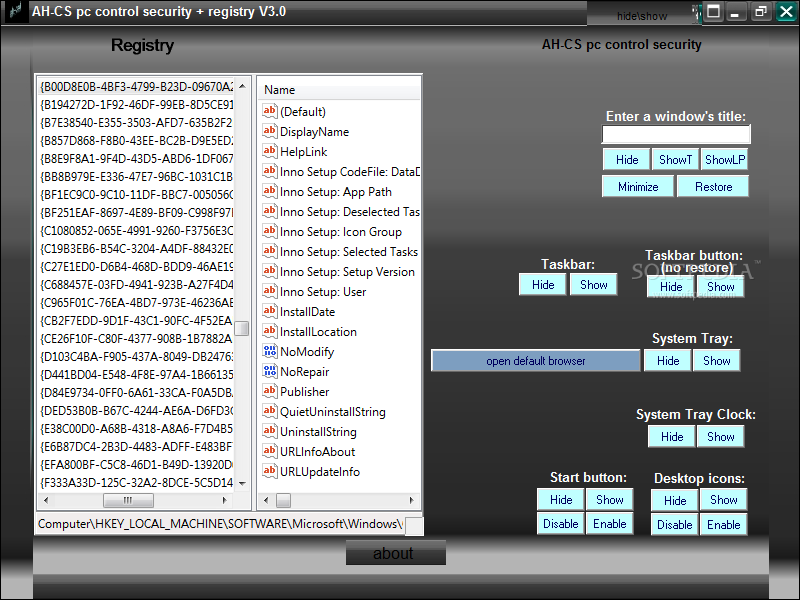Focus the window's title input field

click(676, 135)
